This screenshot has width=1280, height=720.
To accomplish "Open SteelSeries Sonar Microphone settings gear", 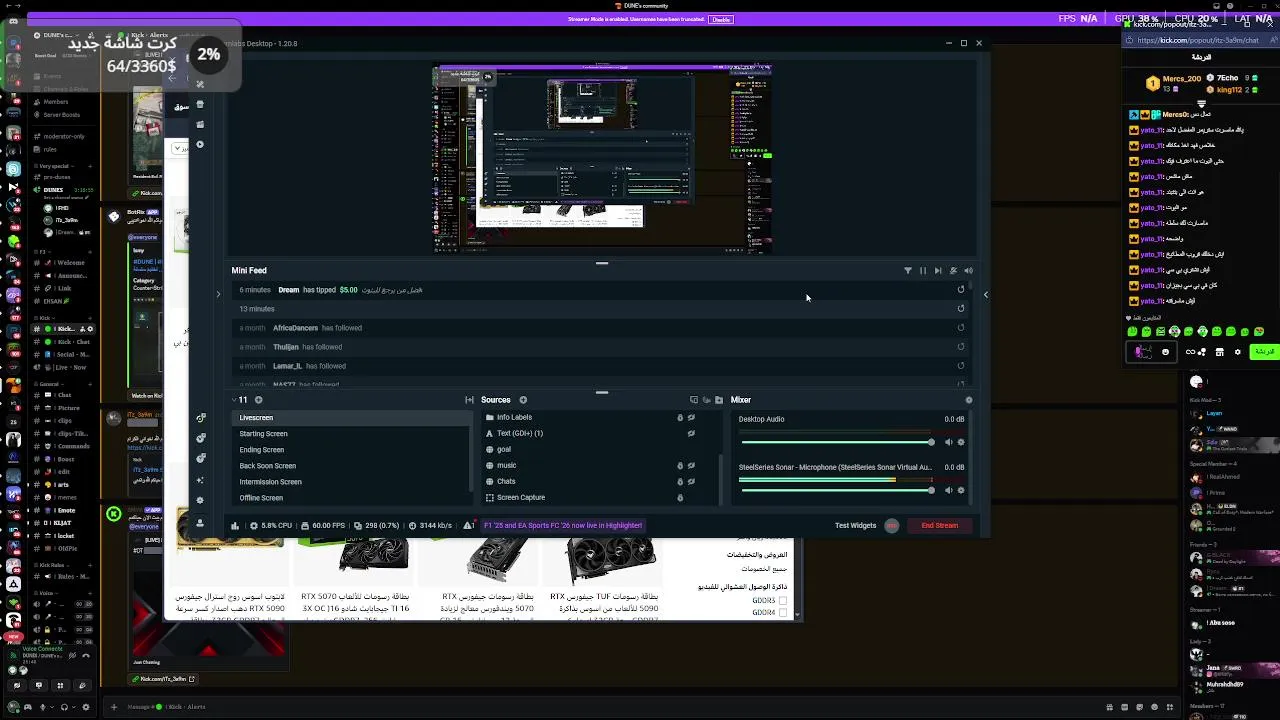I will (x=961, y=490).
